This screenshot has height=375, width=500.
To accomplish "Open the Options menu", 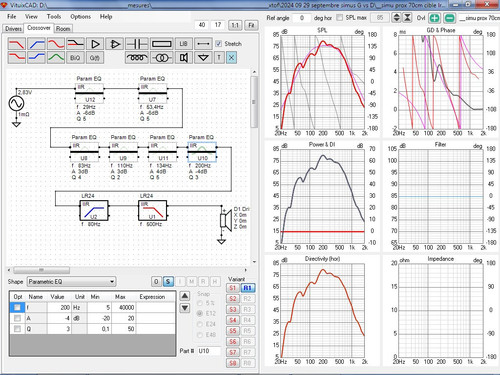I will pyautogui.click(x=80, y=16).
